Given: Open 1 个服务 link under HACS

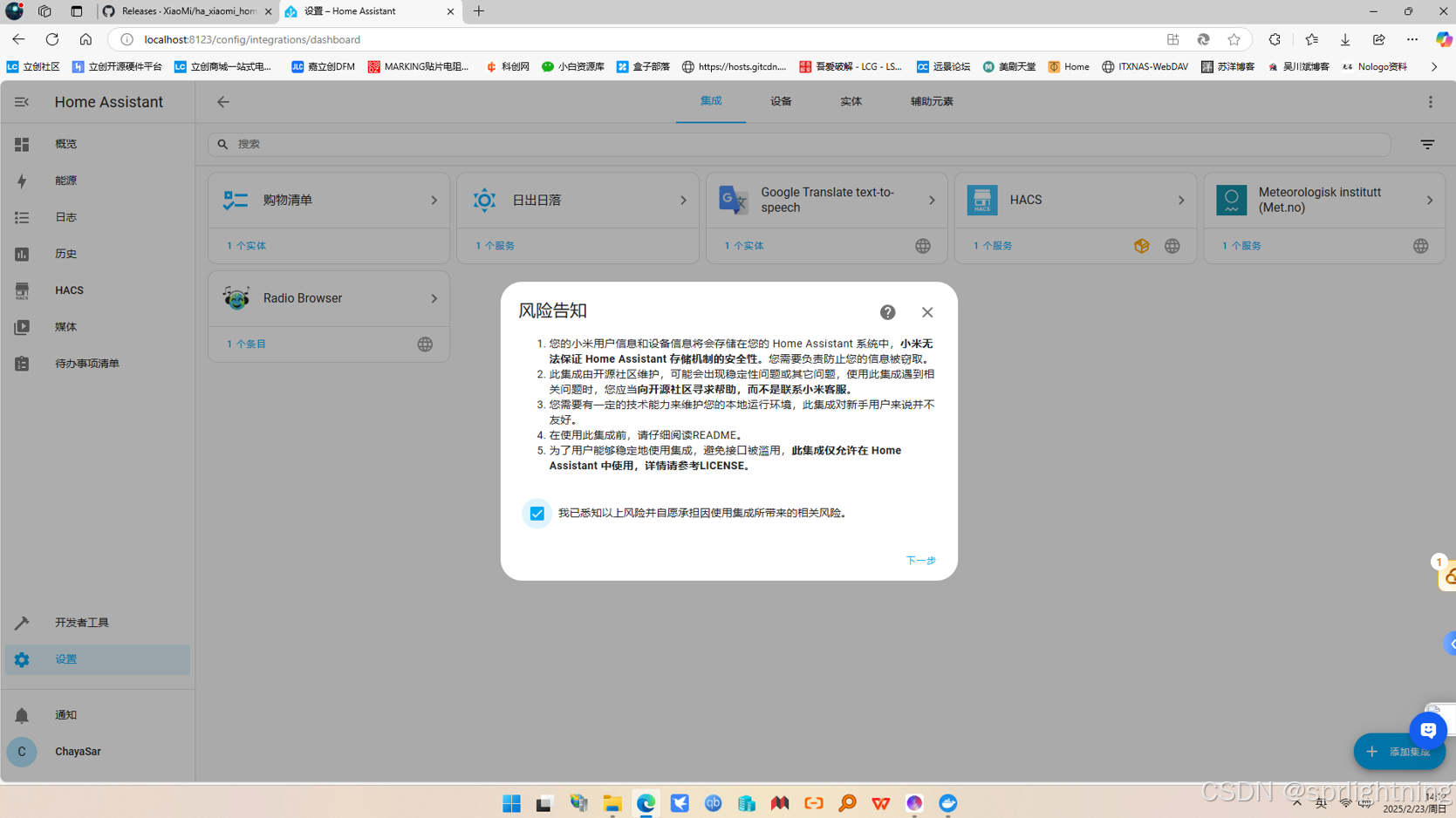Looking at the screenshot, I should (993, 246).
